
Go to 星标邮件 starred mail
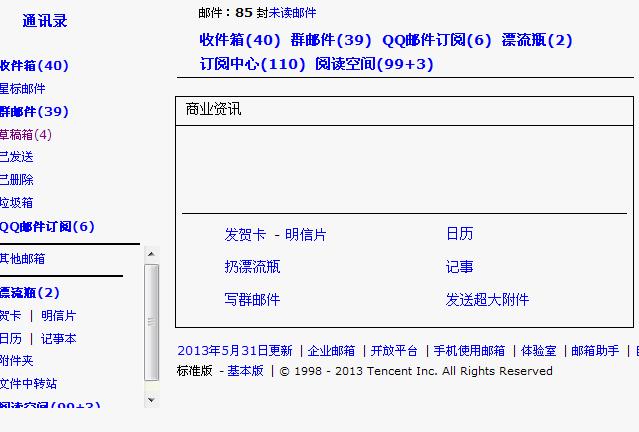22,88
